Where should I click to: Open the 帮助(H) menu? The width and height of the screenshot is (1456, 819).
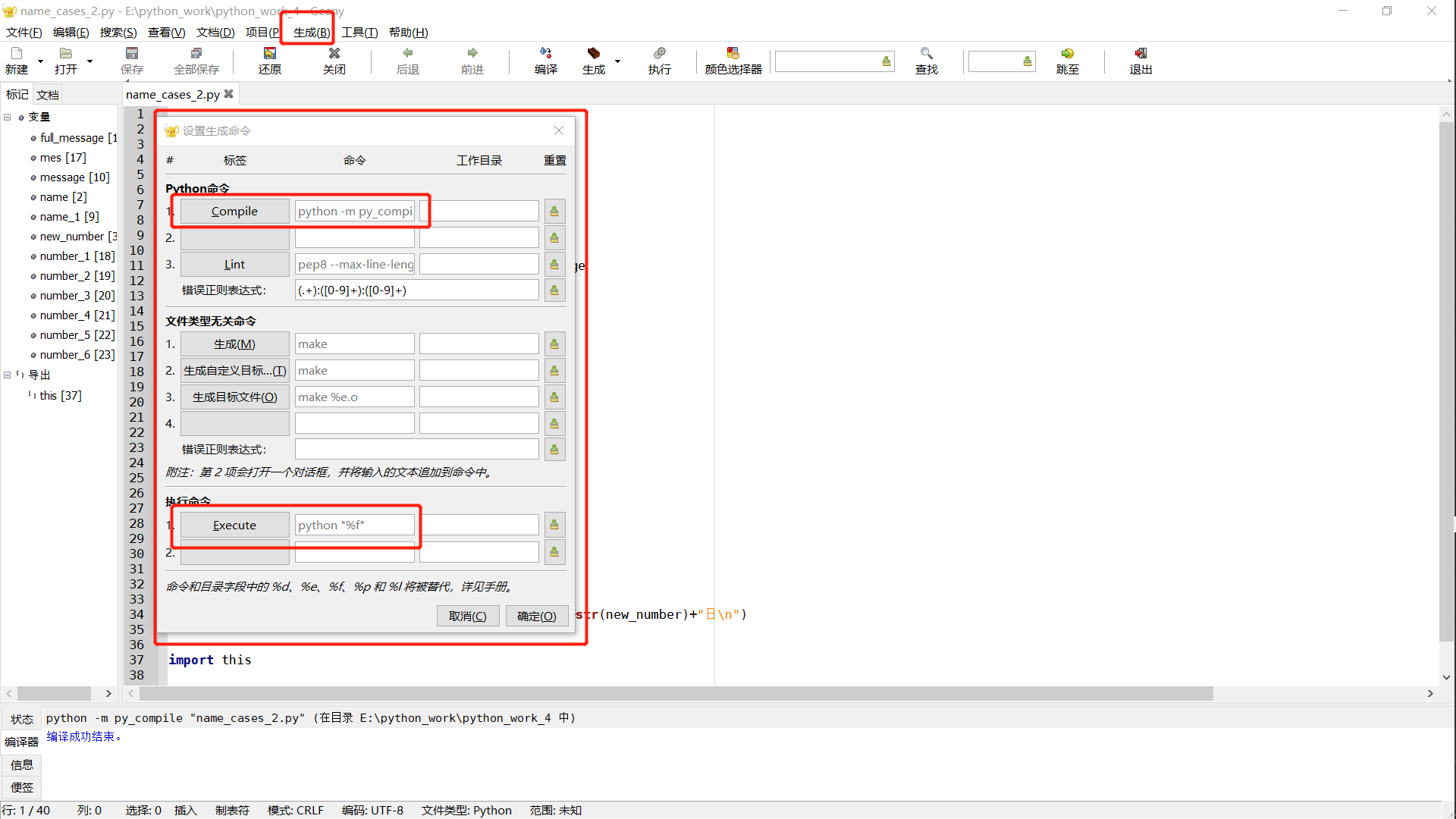point(408,33)
